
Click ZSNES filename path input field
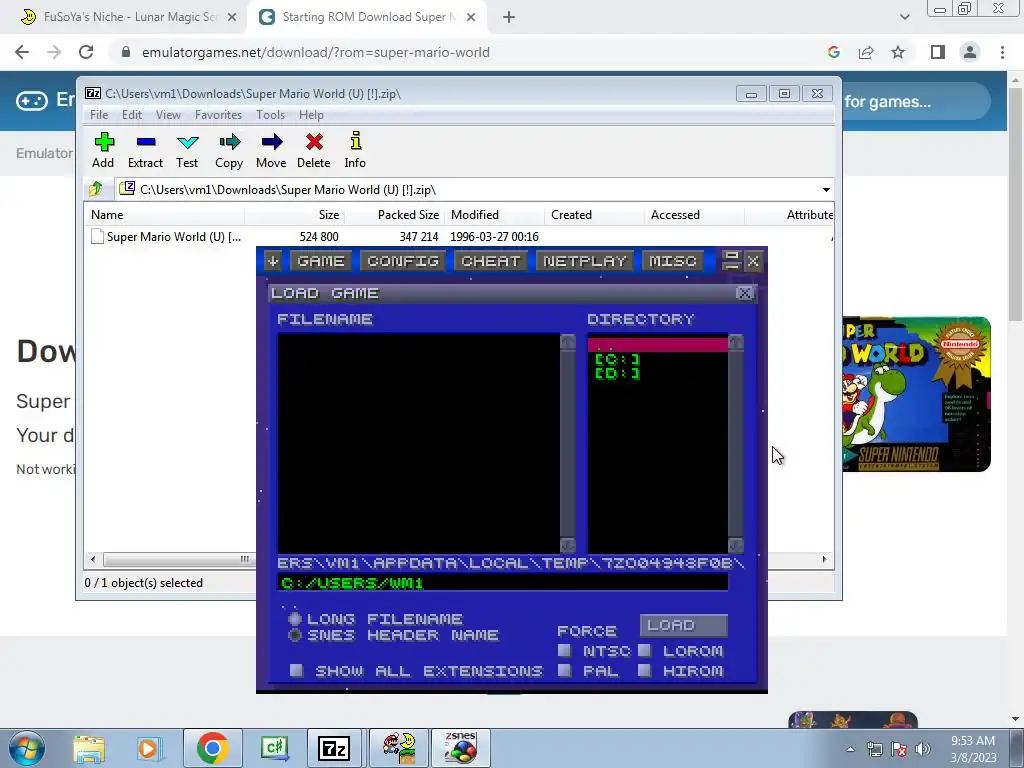(x=502, y=583)
